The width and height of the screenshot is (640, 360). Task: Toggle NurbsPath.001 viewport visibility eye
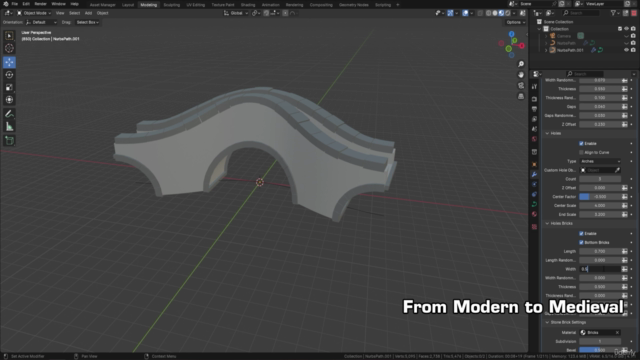click(627, 50)
